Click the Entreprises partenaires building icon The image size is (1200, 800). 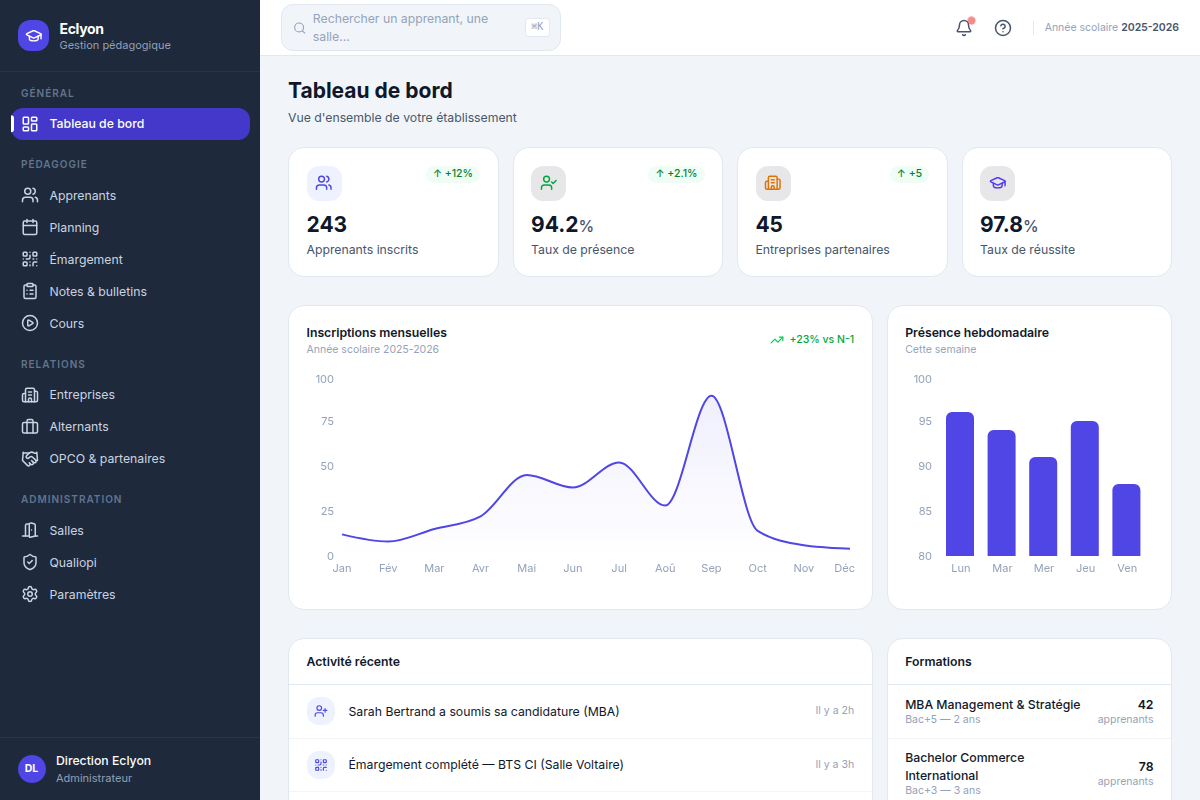click(773, 183)
